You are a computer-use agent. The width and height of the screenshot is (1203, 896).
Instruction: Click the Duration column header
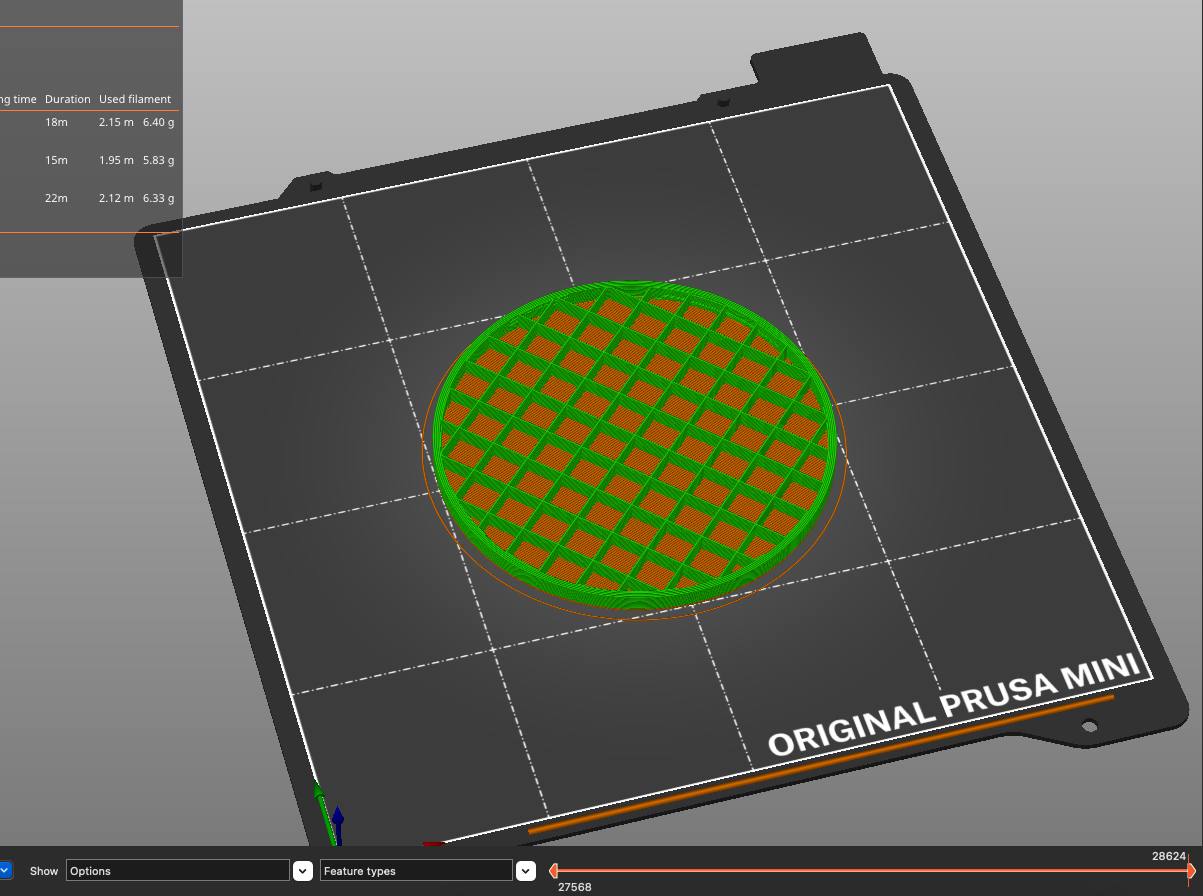pos(68,99)
